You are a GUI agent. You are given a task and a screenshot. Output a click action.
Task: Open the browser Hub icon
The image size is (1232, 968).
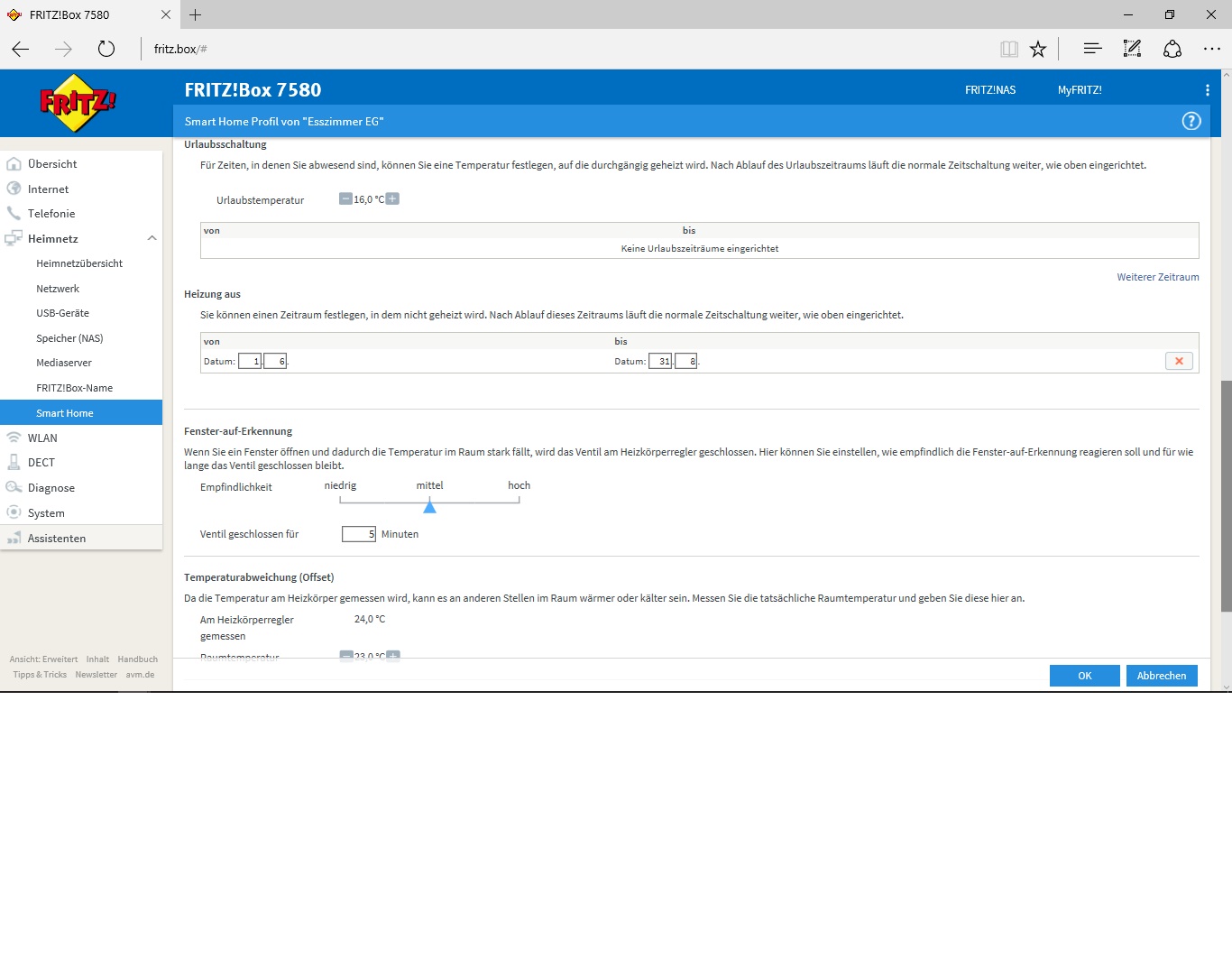pos(1092,49)
